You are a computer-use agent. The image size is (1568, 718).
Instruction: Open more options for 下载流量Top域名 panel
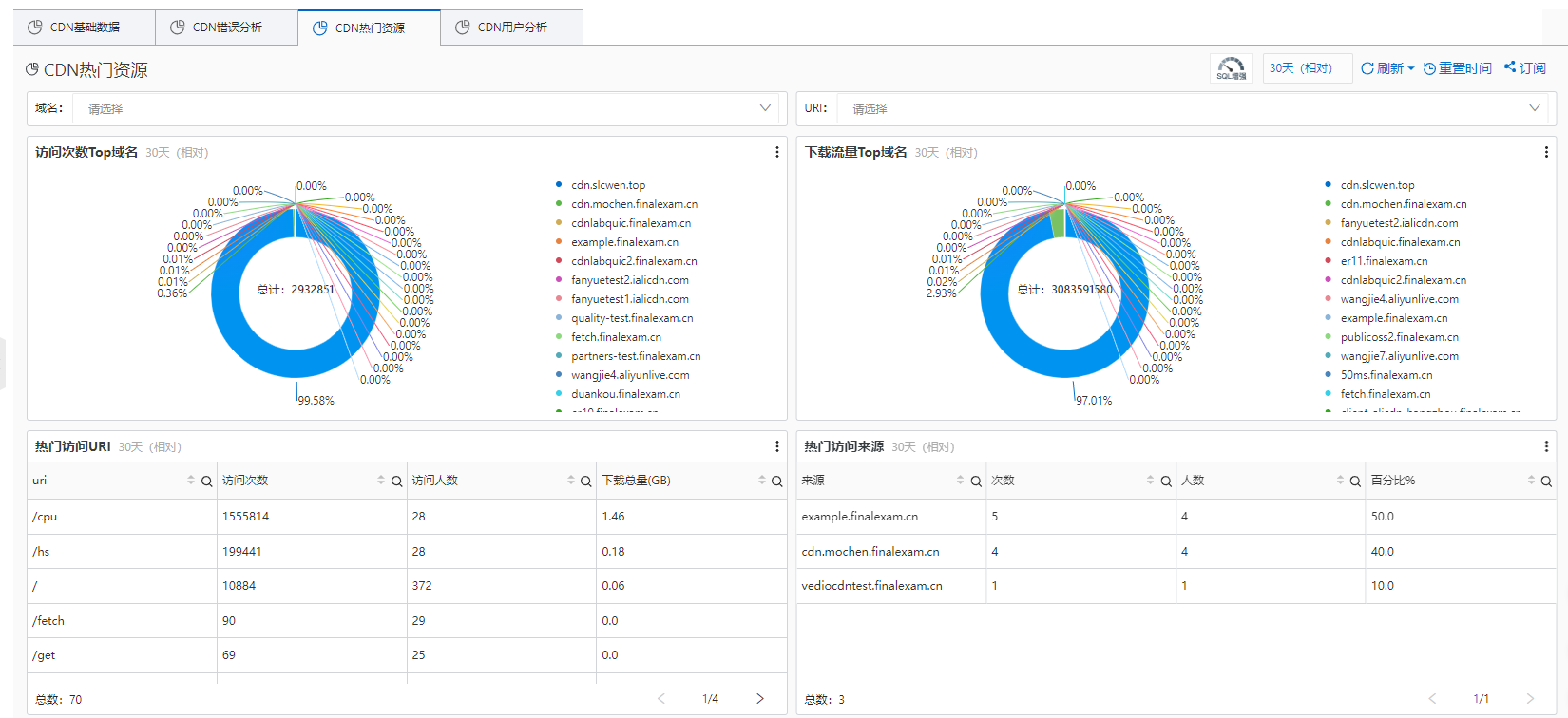click(1546, 152)
